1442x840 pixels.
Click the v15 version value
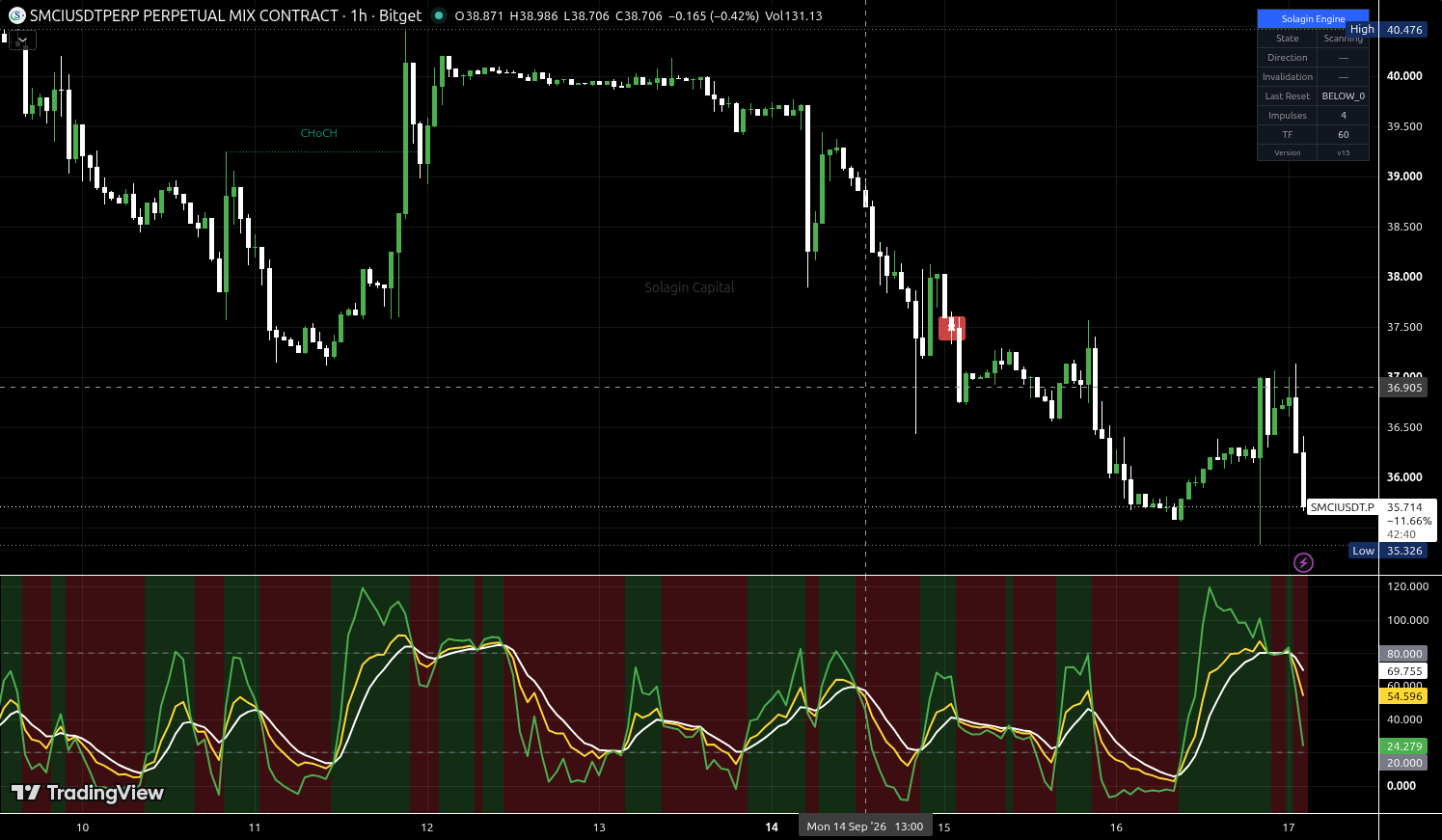coord(1344,152)
